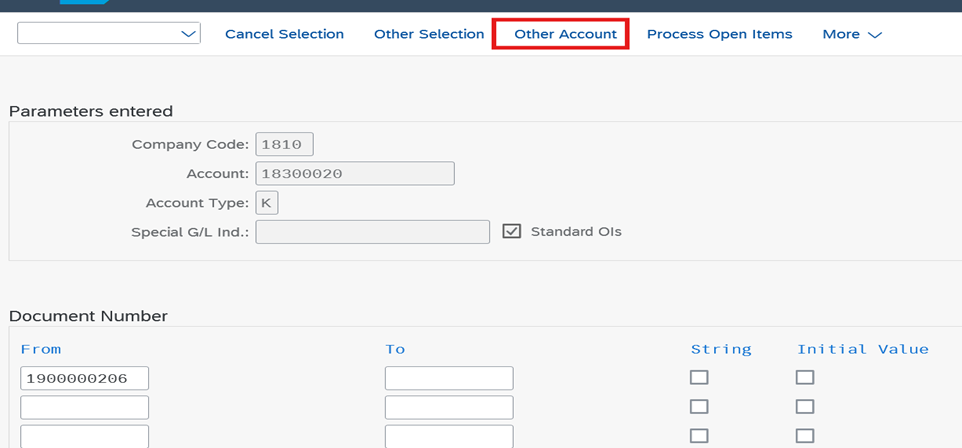The image size is (962, 448).
Task: Enable String checkbox in second row
Action: click(x=699, y=406)
